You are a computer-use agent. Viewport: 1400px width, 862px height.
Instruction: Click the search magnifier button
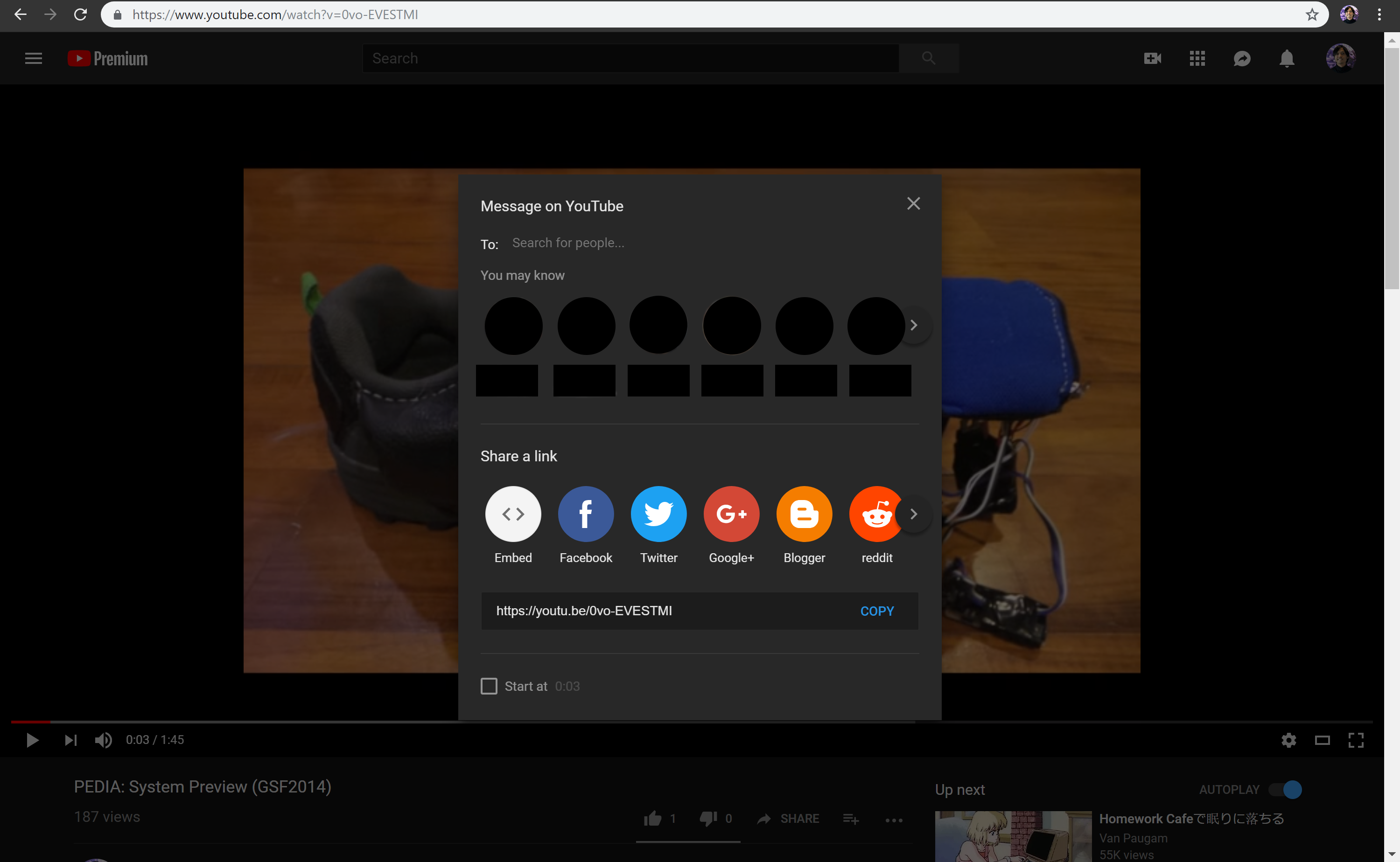[928, 58]
